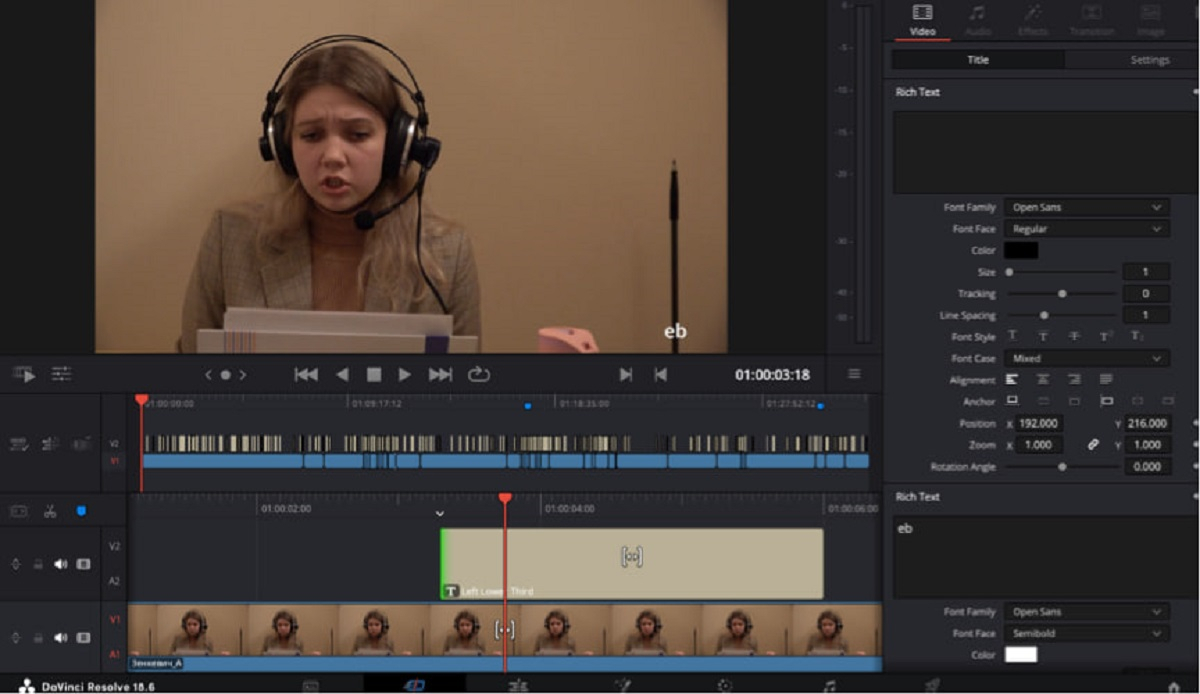Viewport: 1200px width, 694px height.
Task: Apply the strikethrough Font Style icon
Action: pyautogui.click(x=1075, y=337)
